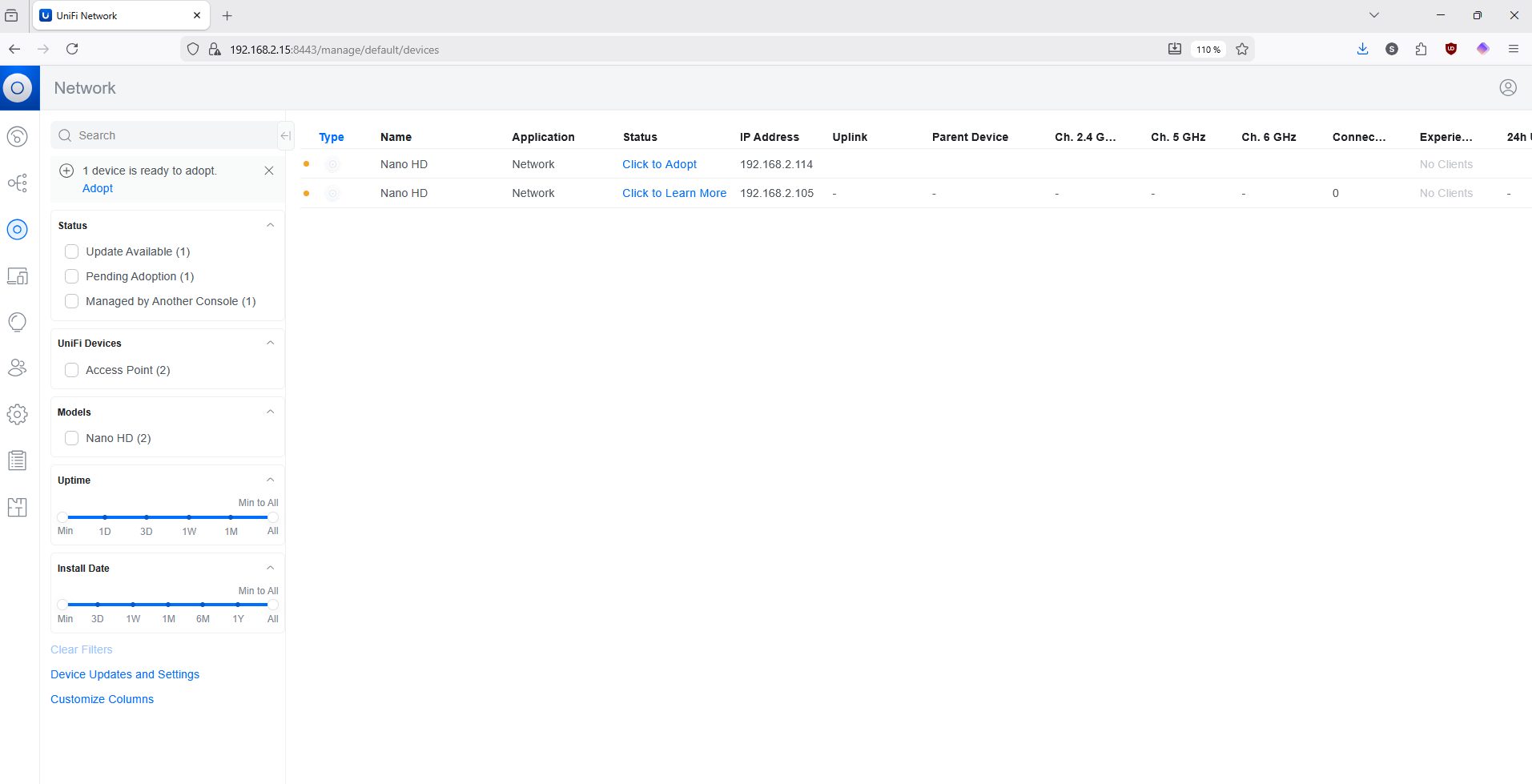Screen dimensions: 1532x784
Task: Open Customize Columns link
Action: pyautogui.click(x=102, y=699)
